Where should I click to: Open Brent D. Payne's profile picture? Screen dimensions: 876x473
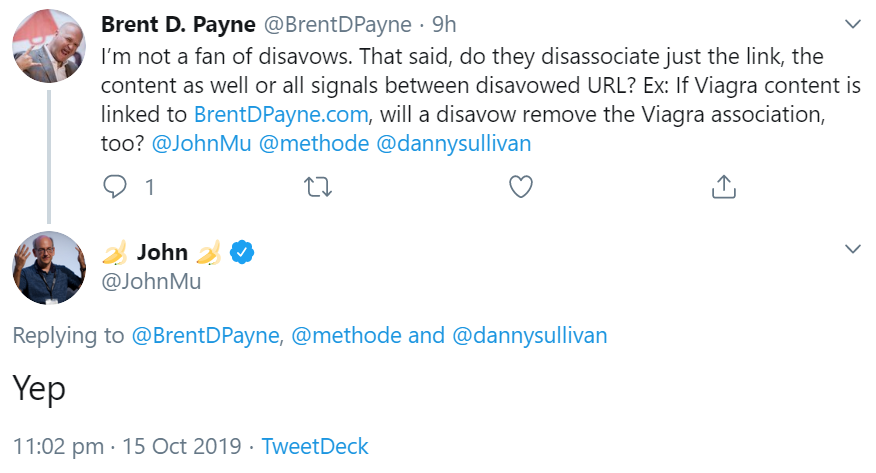(x=49, y=46)
